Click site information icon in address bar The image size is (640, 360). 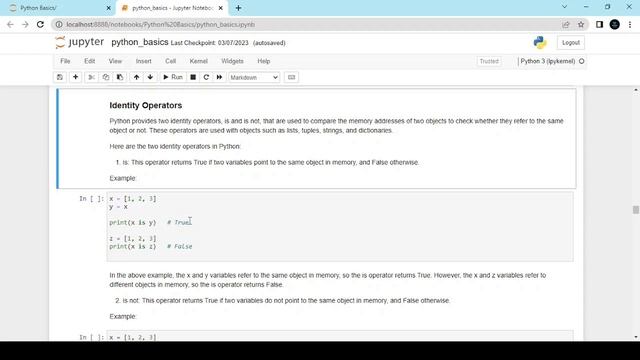(x=59, y=24)
